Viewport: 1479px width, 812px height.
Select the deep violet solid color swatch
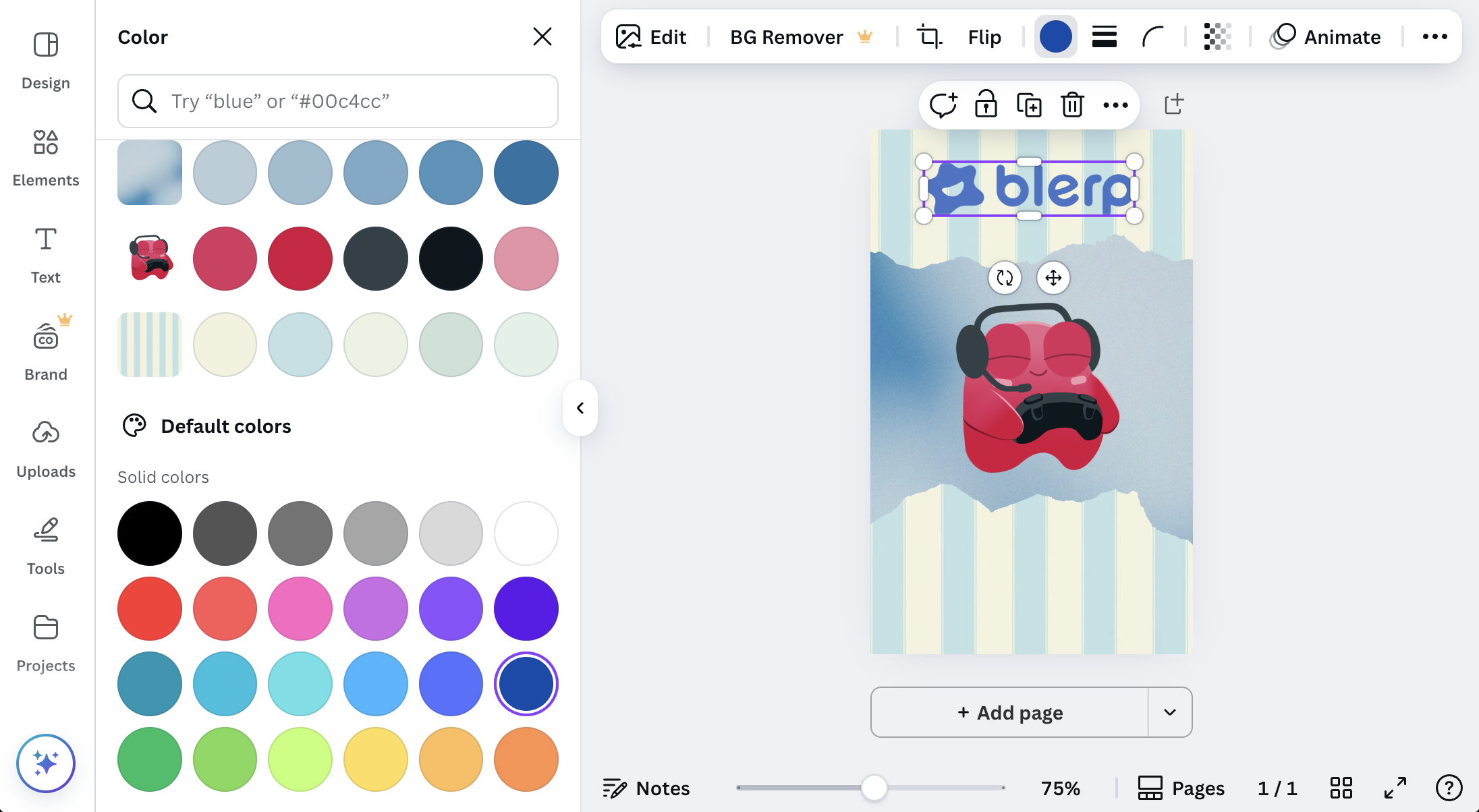526,609
